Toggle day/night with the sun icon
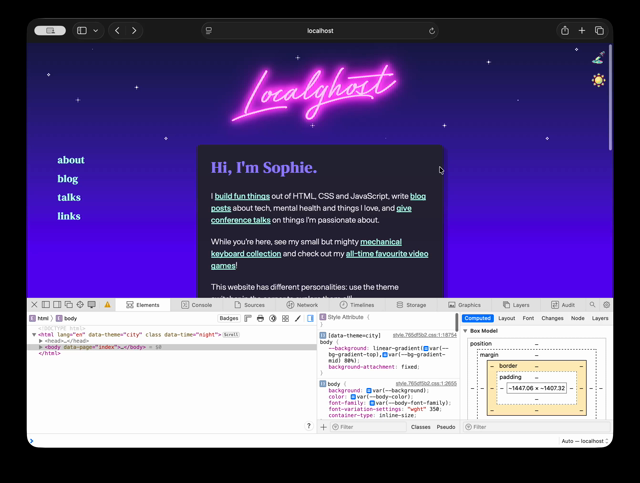Screen dimensions: 640x483 [x=598, y=80]
